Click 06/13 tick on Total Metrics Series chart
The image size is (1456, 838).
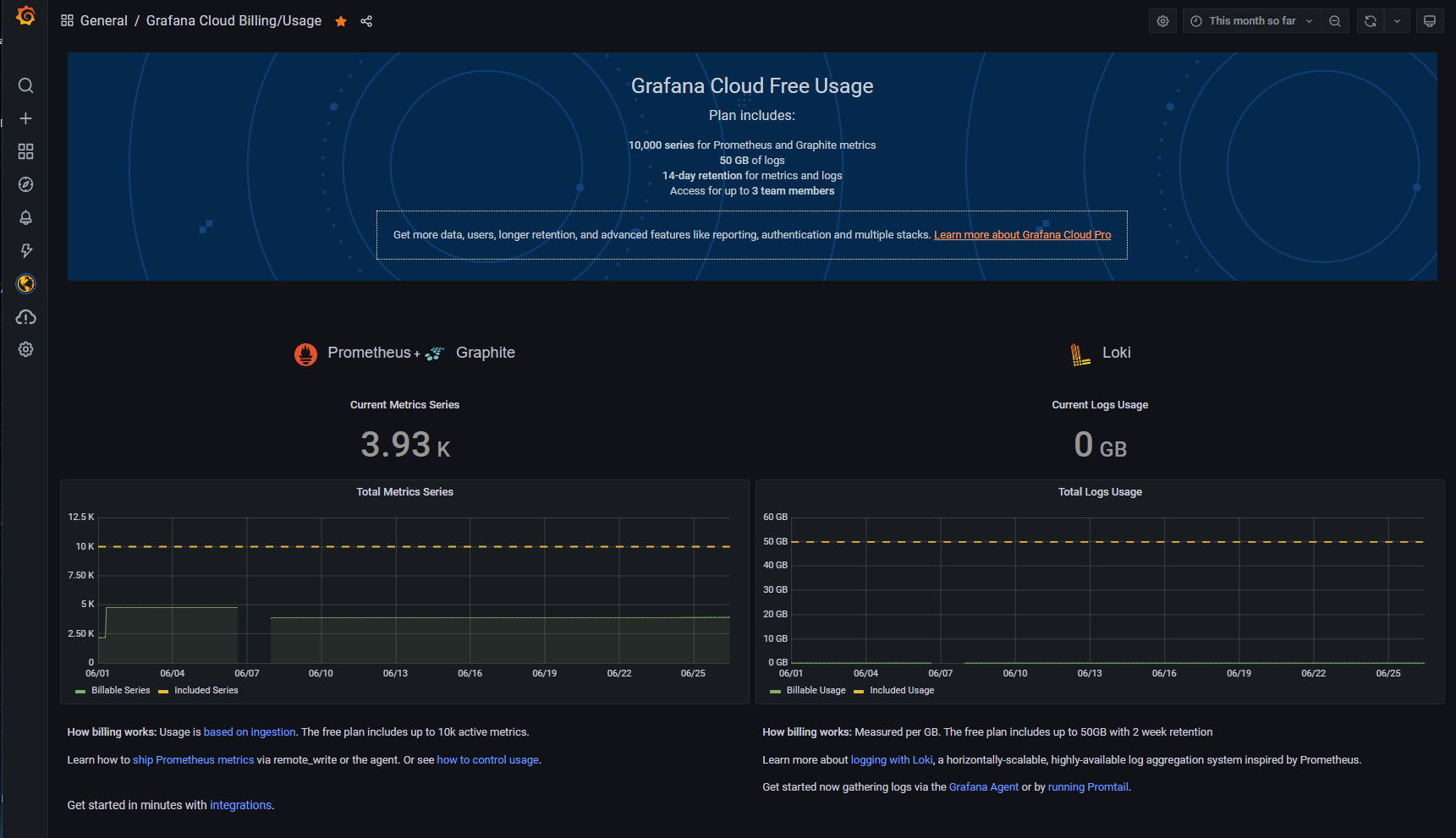coord(395,674)
